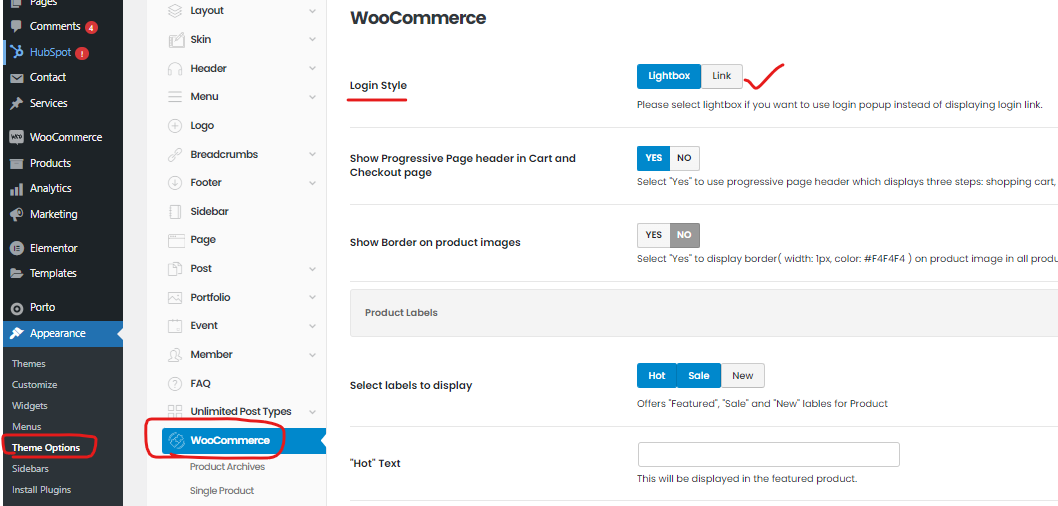Viewport: 1058px width, 506px height.
Task: Click the Contact envelope icon
Action: click(17, 78)
